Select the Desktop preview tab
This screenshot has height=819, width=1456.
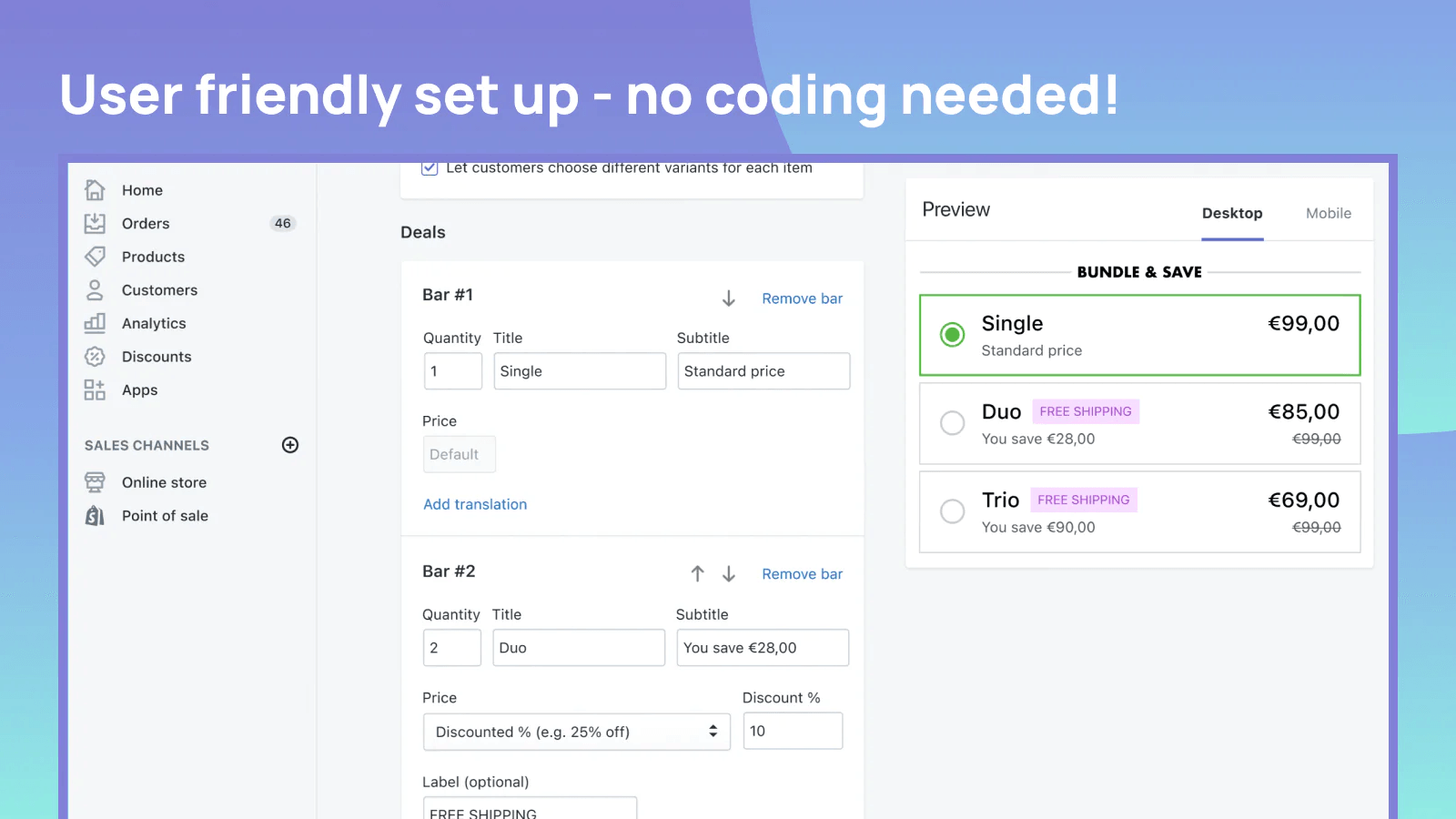tap(1232, 213)
